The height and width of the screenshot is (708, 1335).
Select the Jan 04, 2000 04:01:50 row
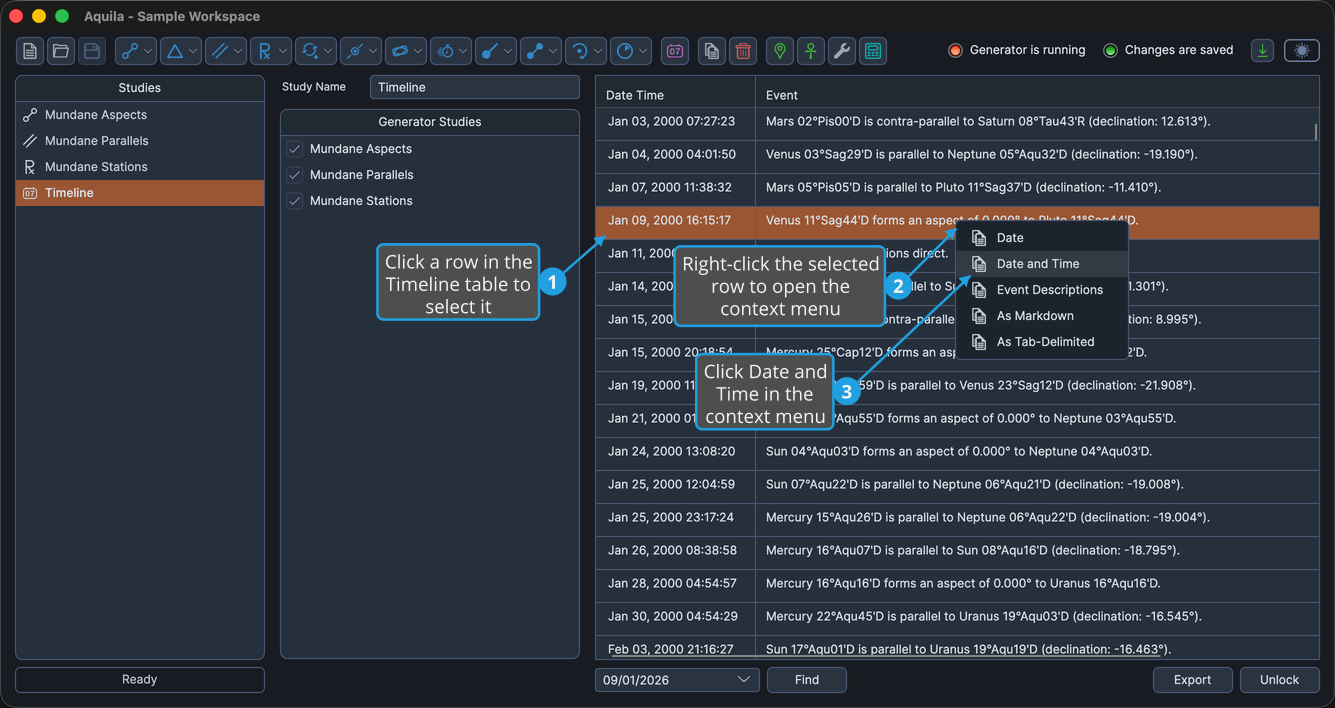tap(957, 155)
